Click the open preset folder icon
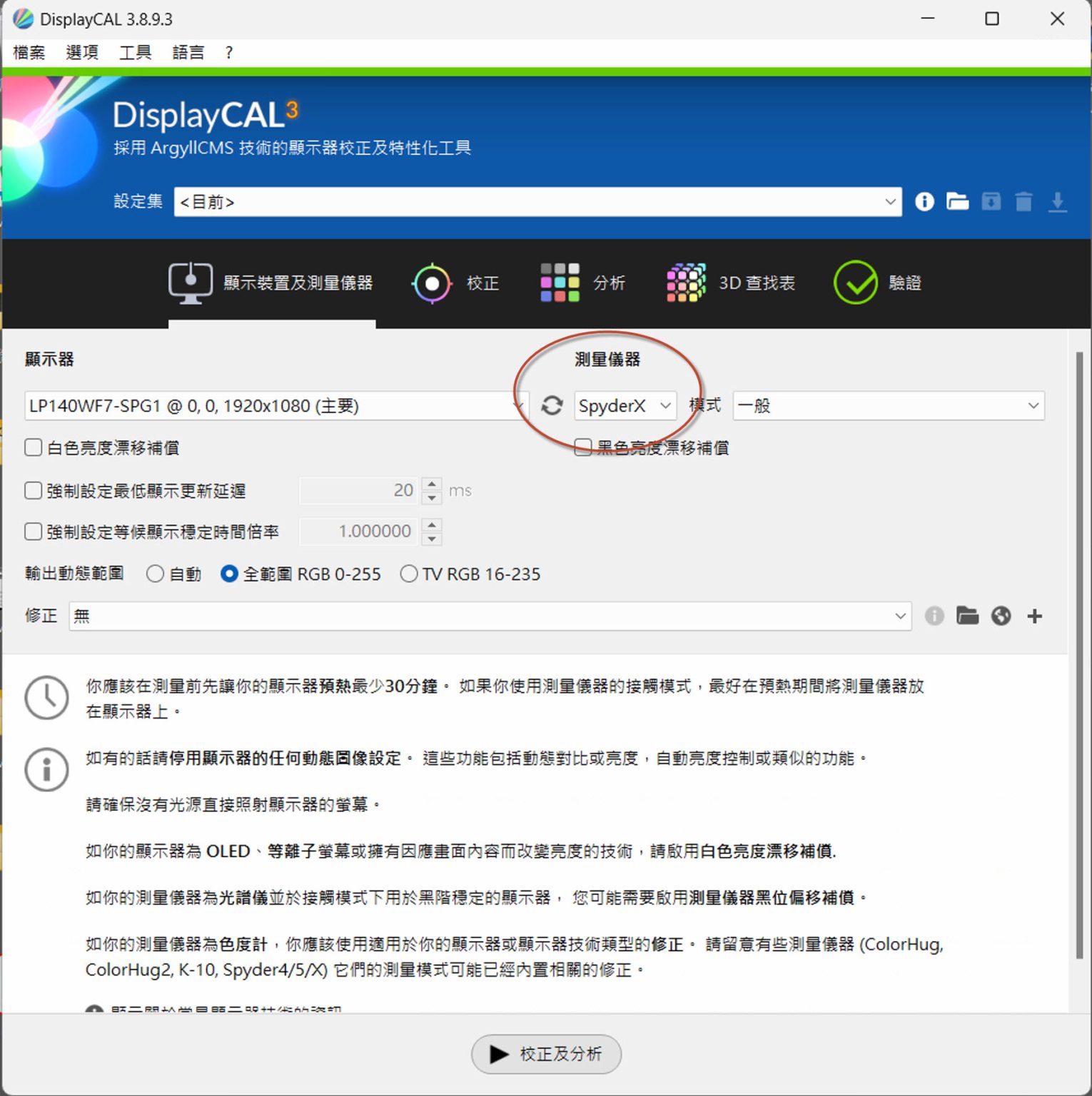This screenshot has height=1096, width=1092. (957, 202)
